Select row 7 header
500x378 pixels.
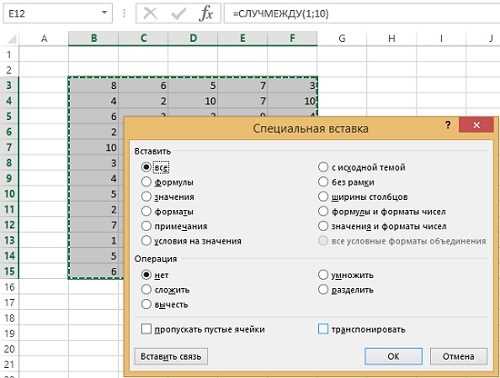tap(9, 147)
